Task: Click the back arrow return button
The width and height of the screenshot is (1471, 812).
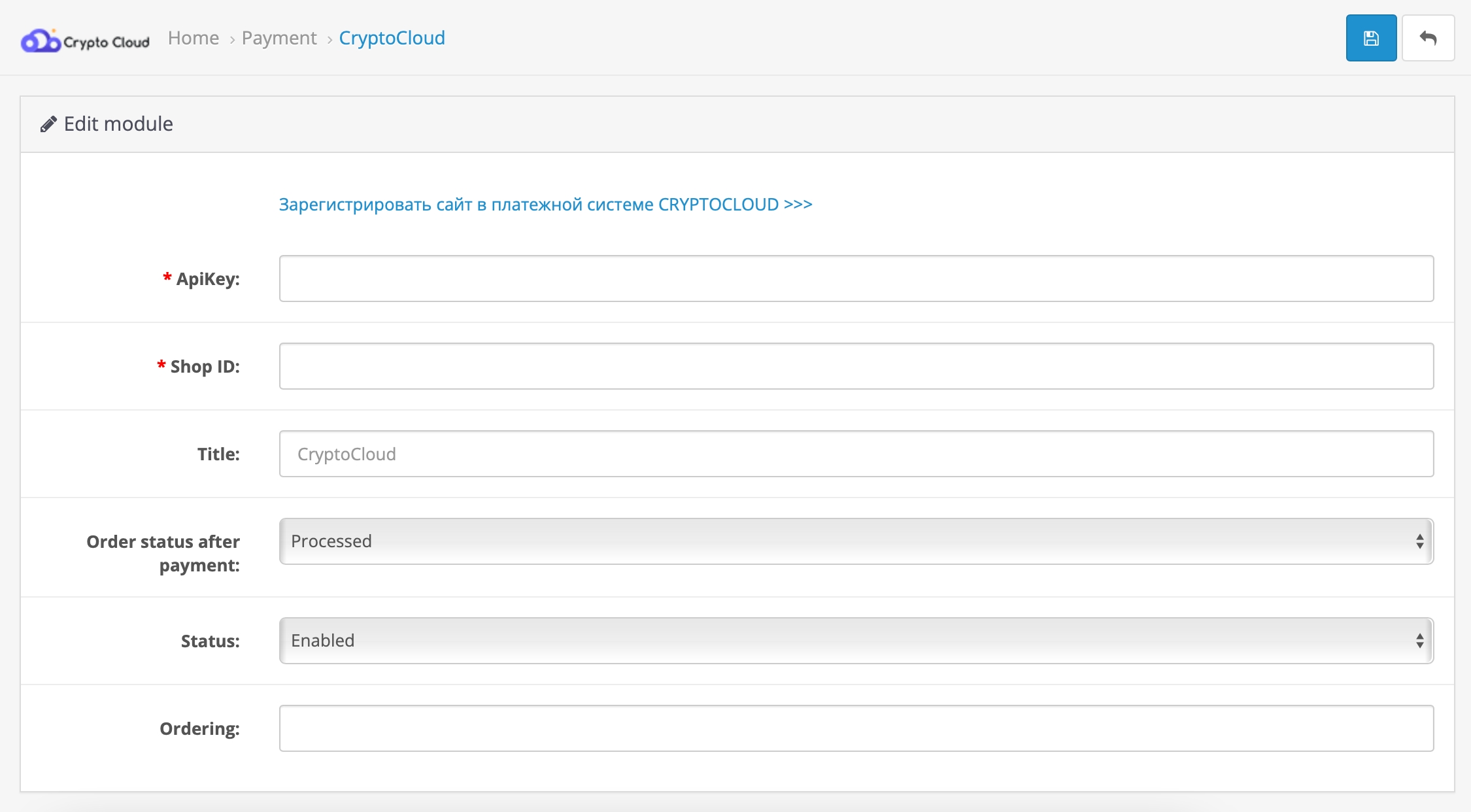Action: (1428, 39)
